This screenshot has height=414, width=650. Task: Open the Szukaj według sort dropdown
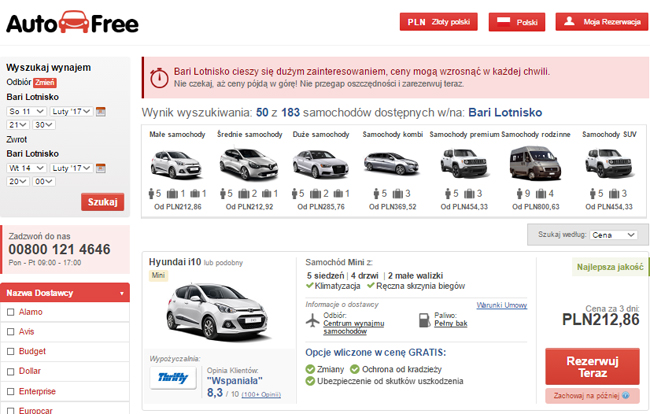click(x=614, y=235)
